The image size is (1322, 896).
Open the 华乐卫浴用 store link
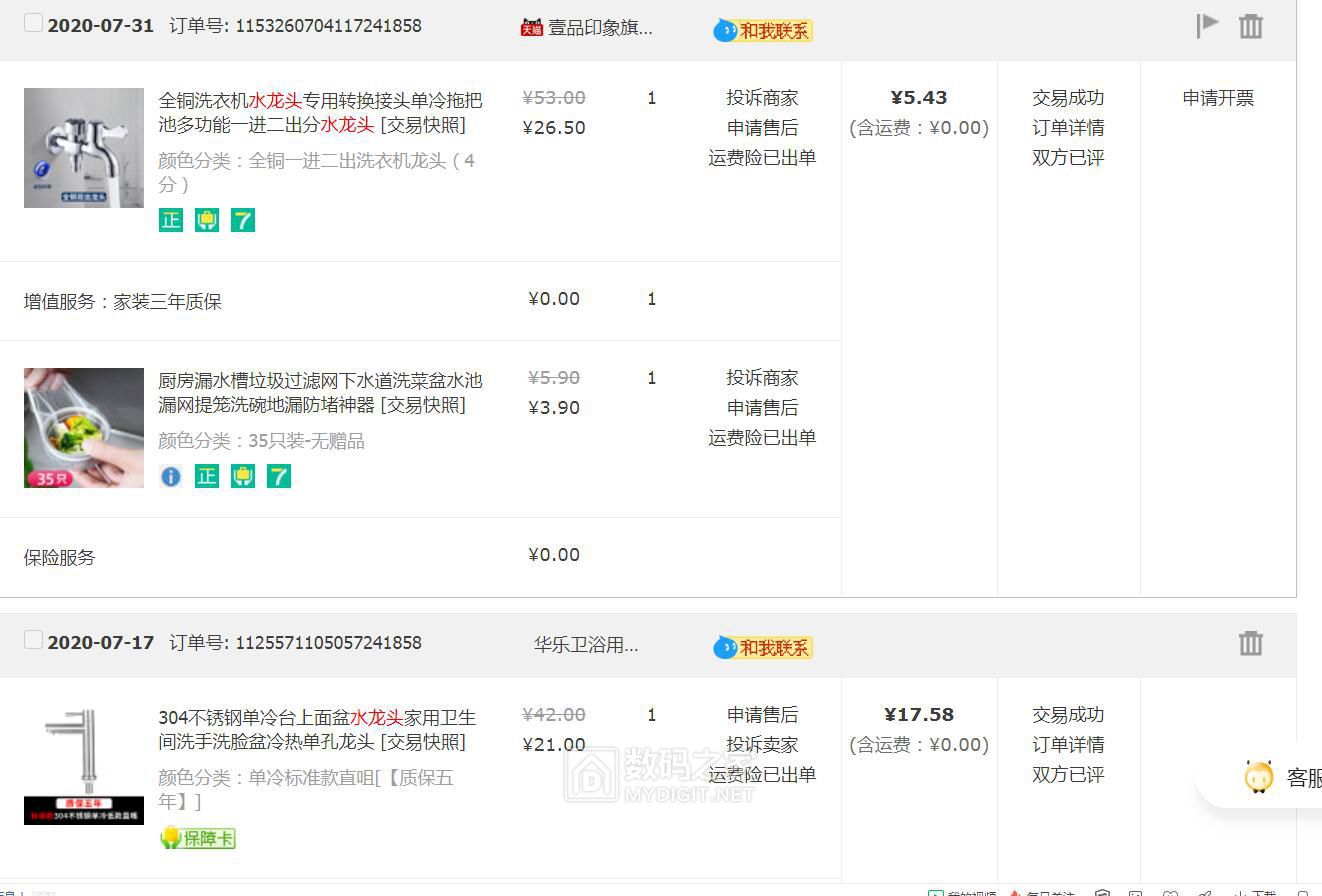(x=586, y=645)
